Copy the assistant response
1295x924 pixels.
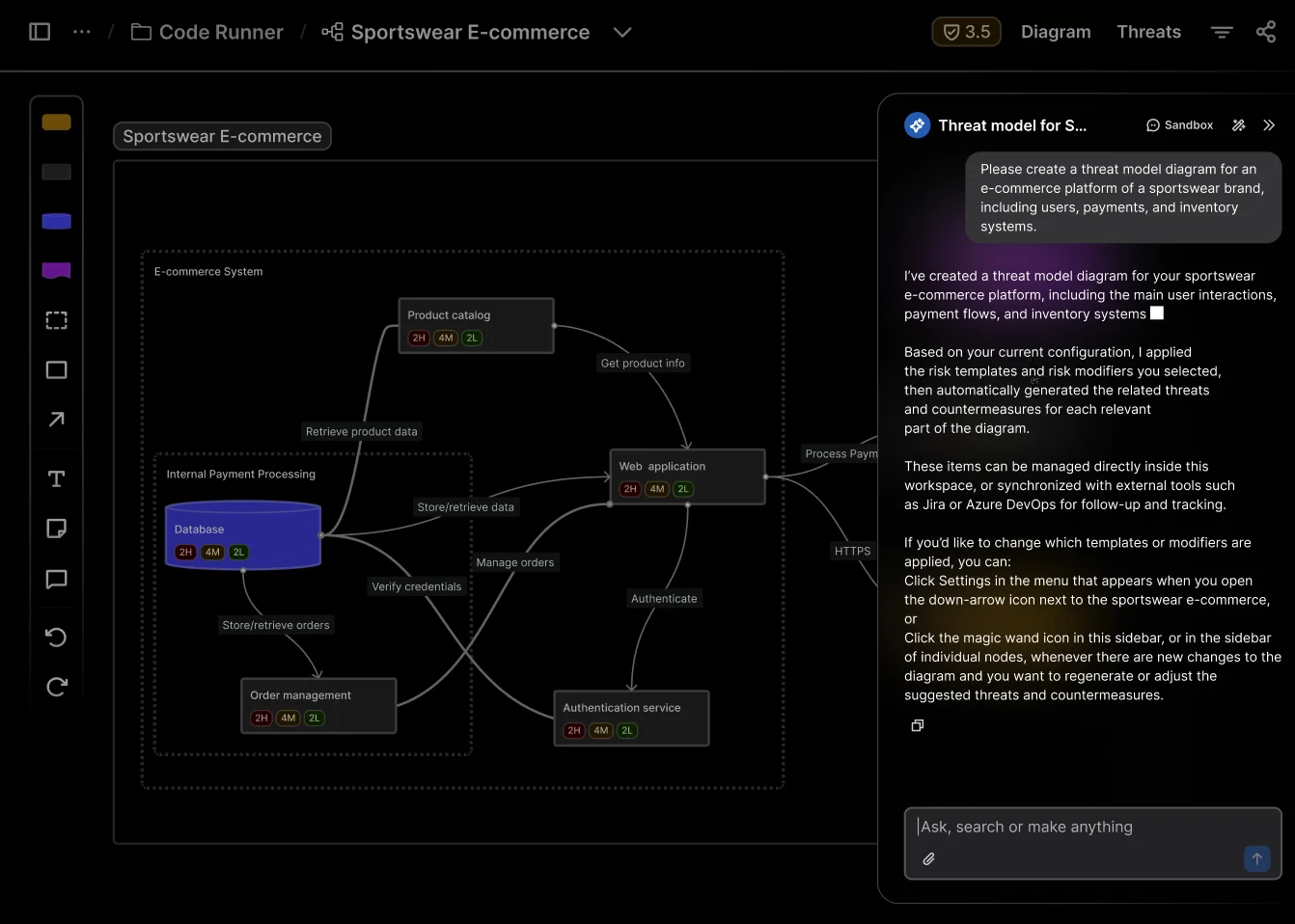tap(918, 725)
